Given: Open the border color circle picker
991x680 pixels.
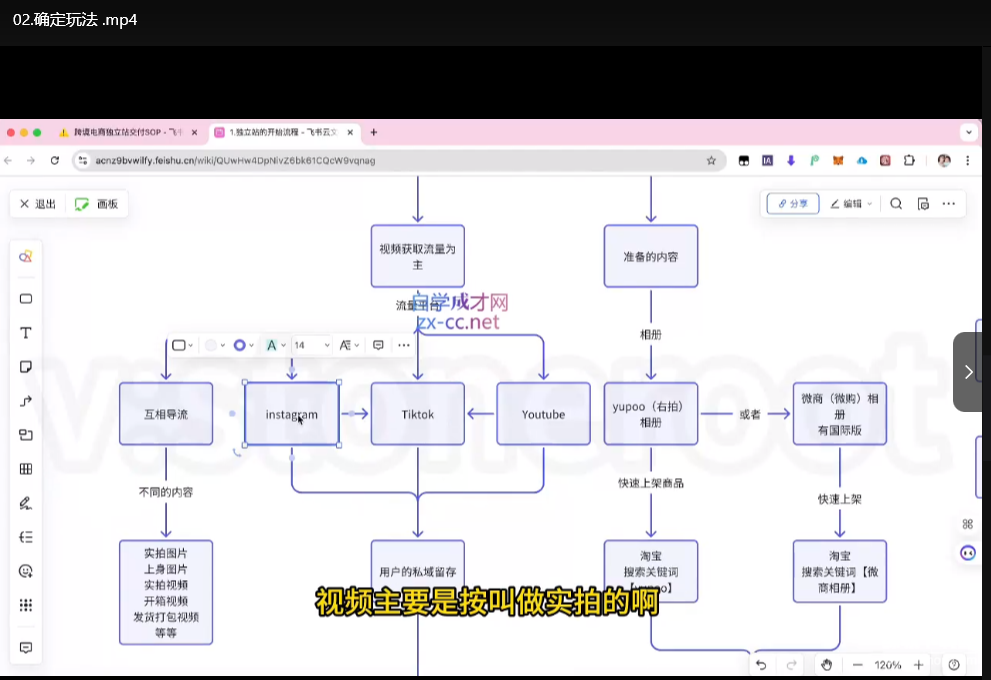Looking at the screenshot, I should 242,345.
